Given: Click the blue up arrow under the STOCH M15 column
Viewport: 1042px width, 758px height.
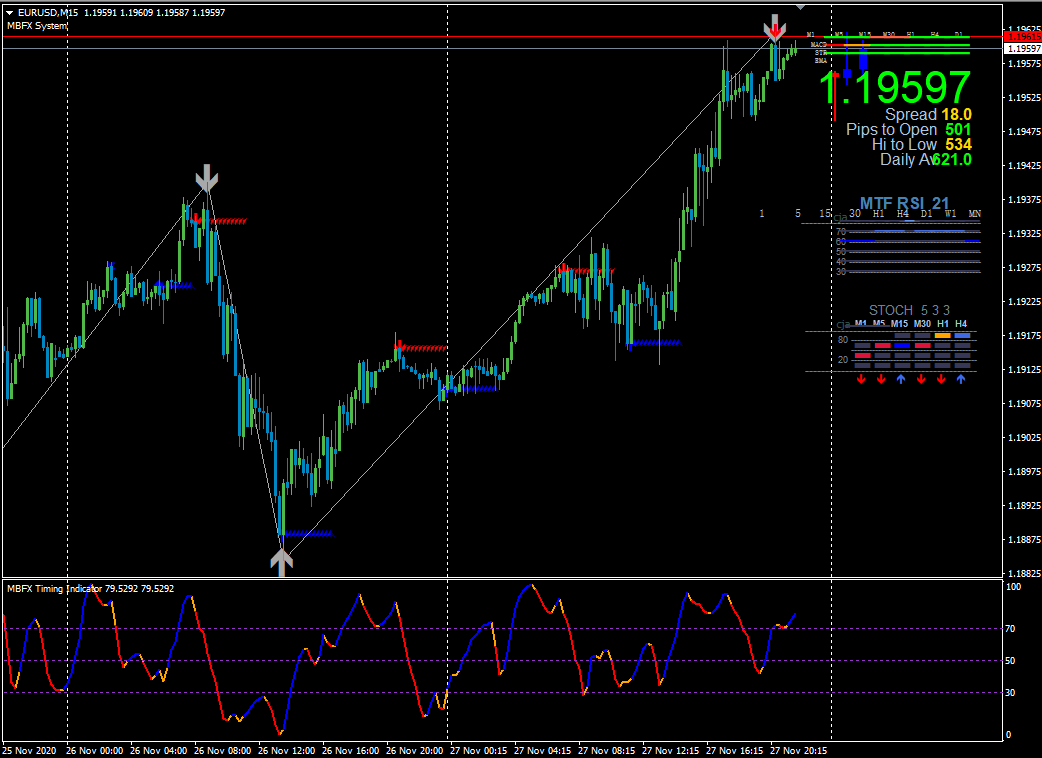Looking at the screenshot, I should tap(900, 379).
